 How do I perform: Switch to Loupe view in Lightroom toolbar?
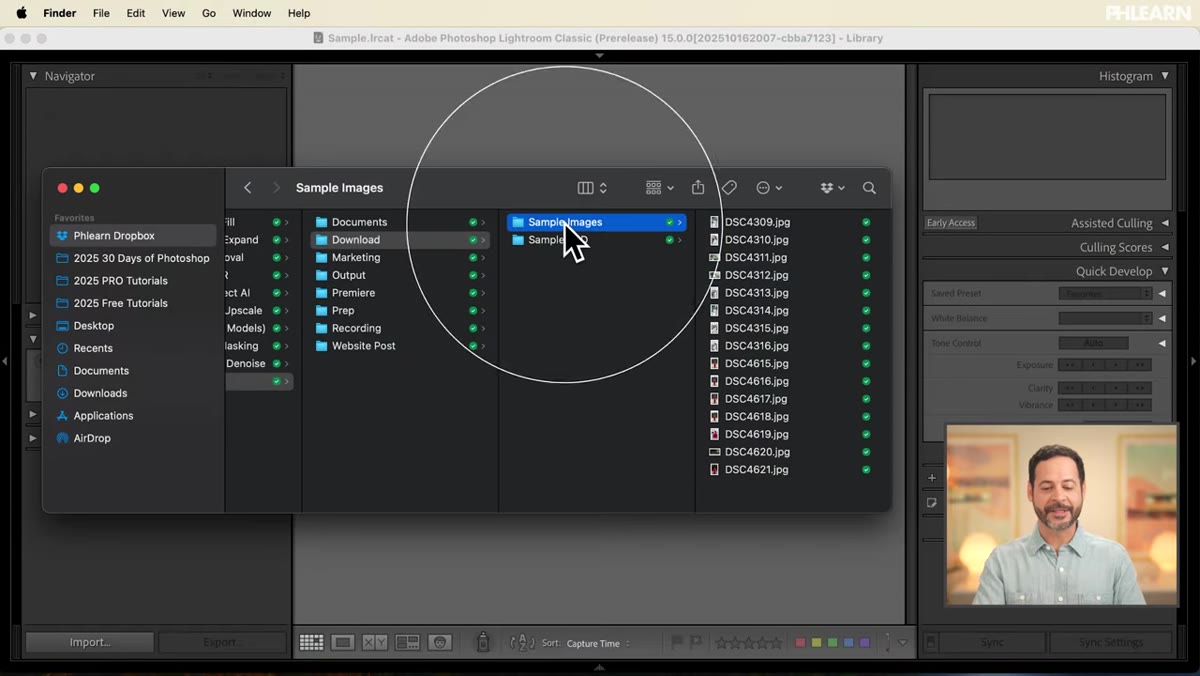[343, 642]
